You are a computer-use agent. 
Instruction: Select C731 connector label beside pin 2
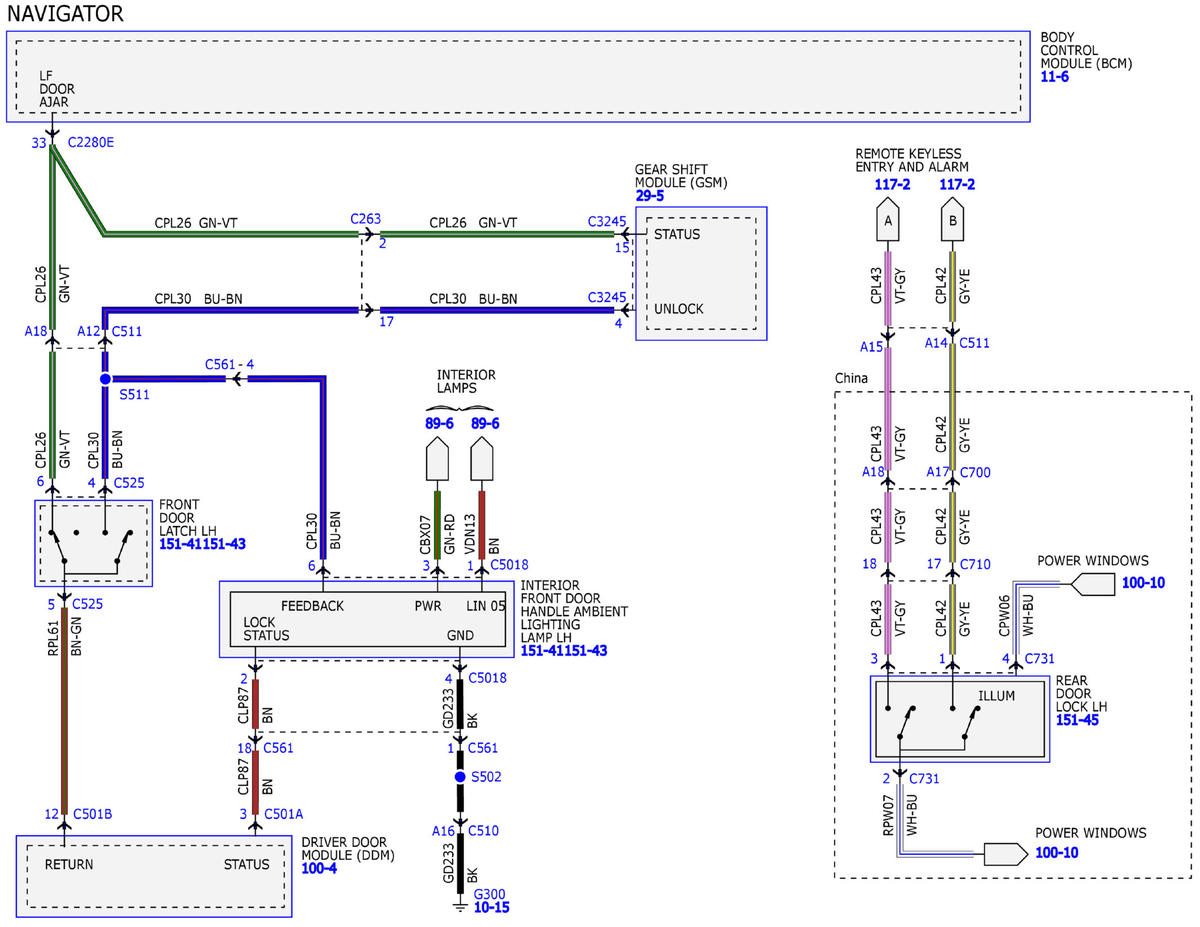point(925,777)
